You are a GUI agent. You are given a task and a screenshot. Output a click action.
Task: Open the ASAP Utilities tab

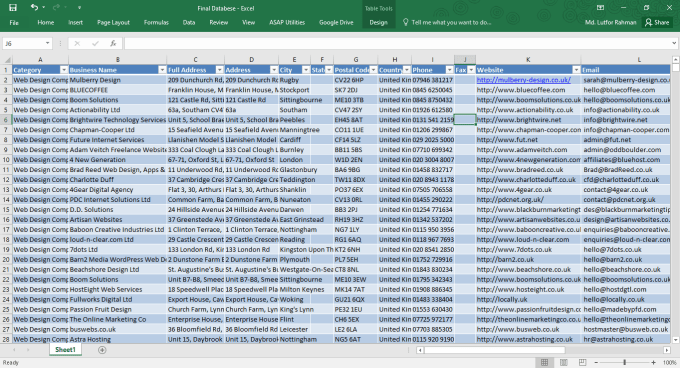(x=287, y=23)
